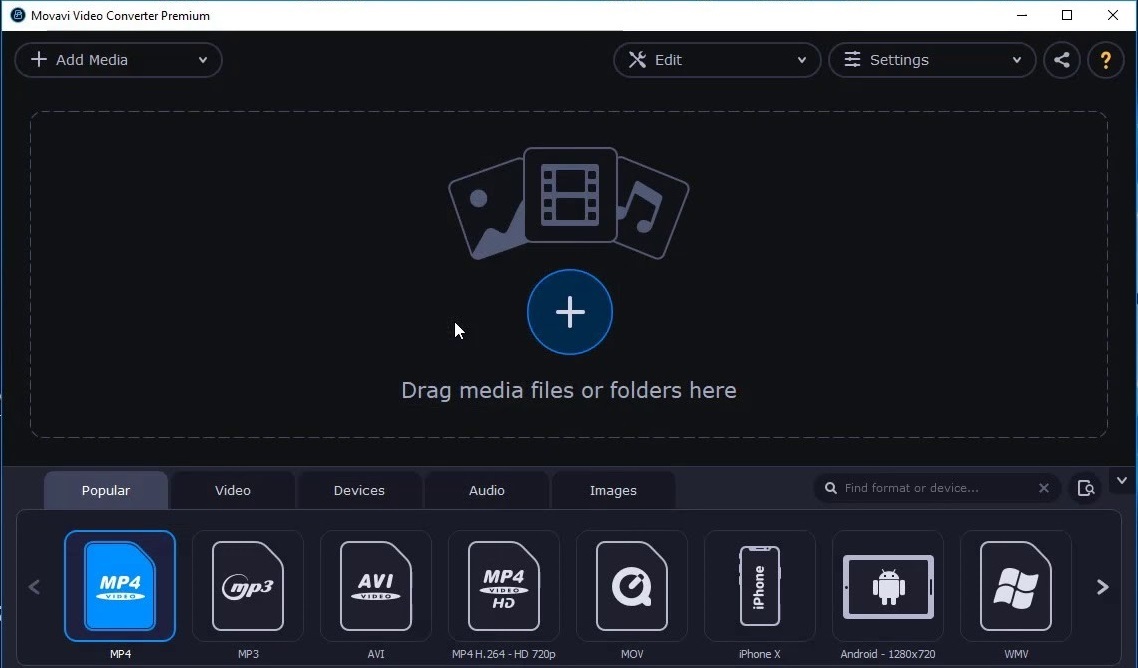Choose the MP3 audio format preset
Viewport: 1138px width, 668px height.
247,586
